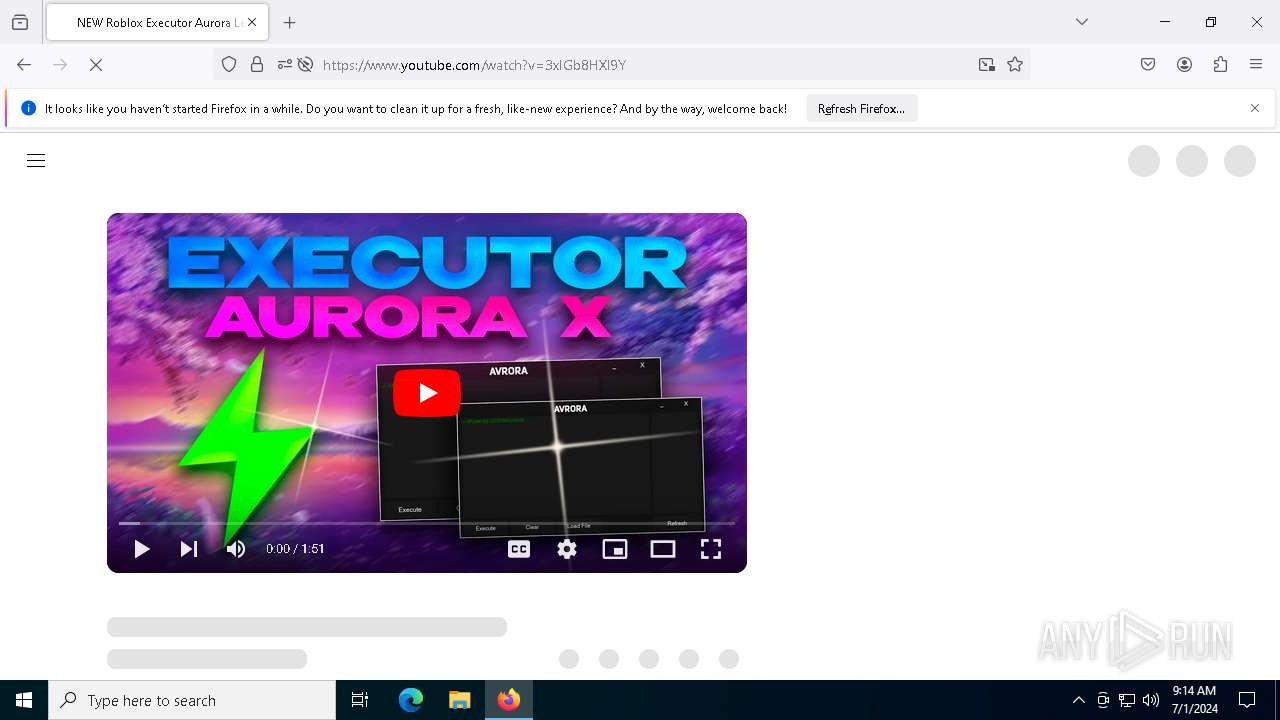Click the autoplay-blocked icon in address bar
1280x720 pixels.
click(x=306, y=65)
